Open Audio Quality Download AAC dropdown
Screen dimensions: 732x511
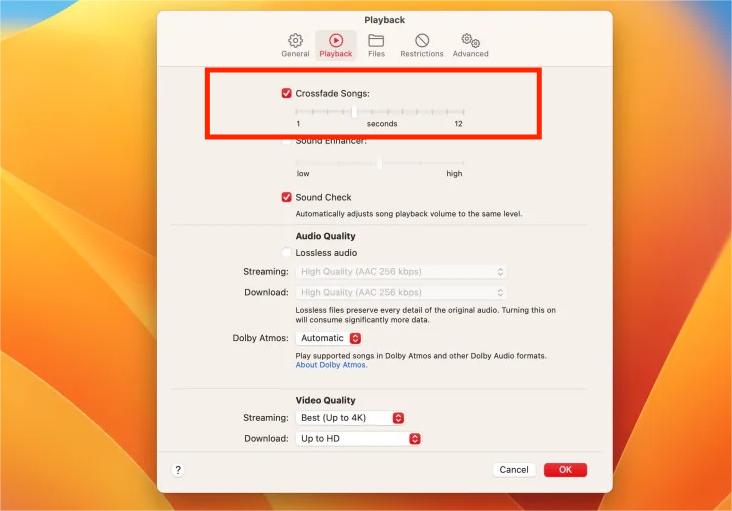(x=401, y=293)
